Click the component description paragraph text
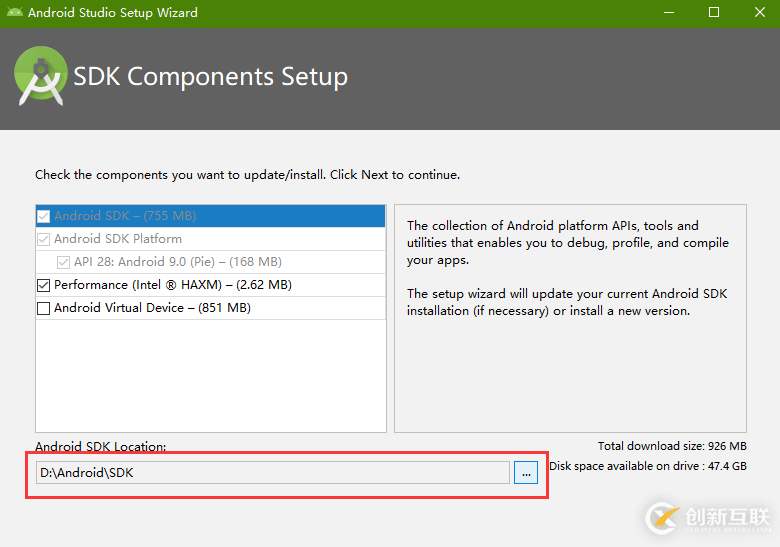 coord(568,268)
